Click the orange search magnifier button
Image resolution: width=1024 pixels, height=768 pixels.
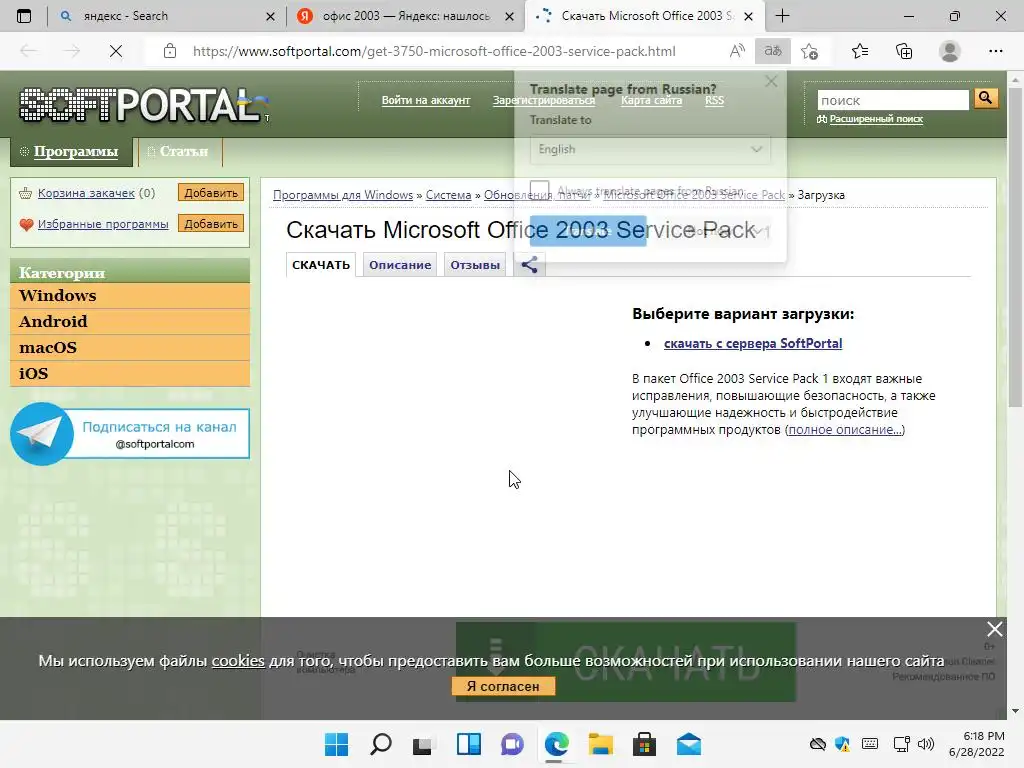coord(985,99)
